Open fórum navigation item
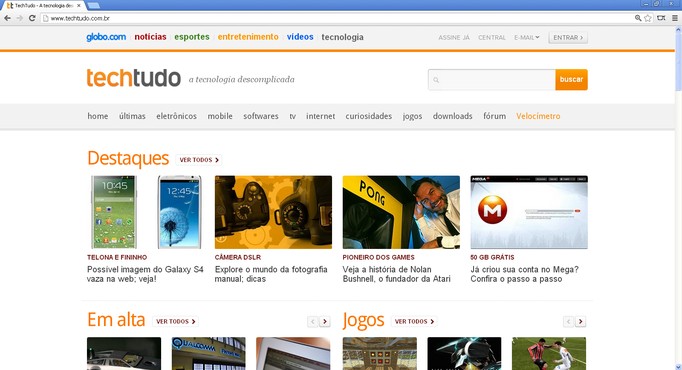This screenshot has height=370, width=682. pyautogui.click(x=495, y=116)
